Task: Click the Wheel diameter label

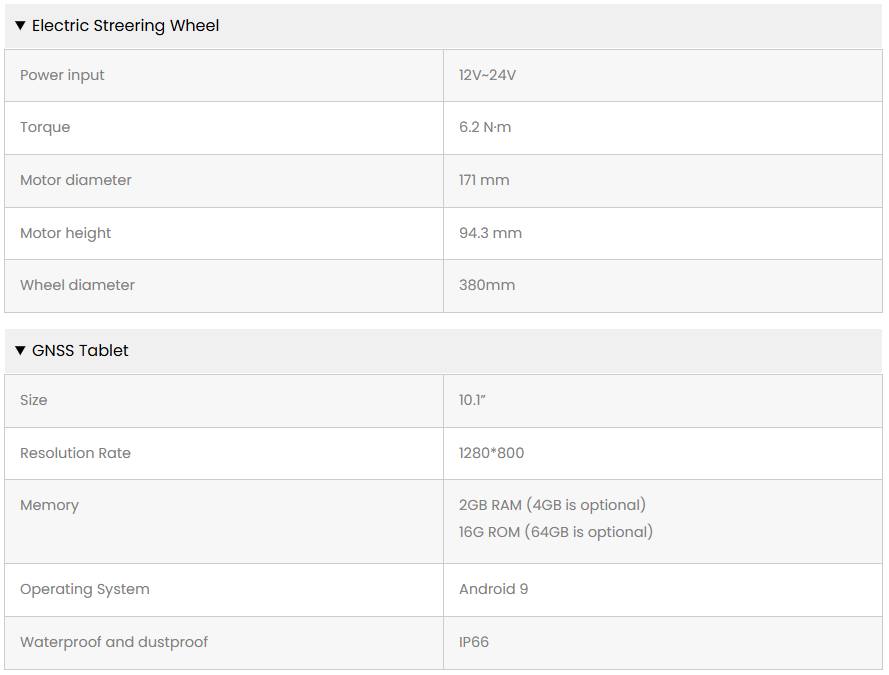Action: tap(77, 286)
